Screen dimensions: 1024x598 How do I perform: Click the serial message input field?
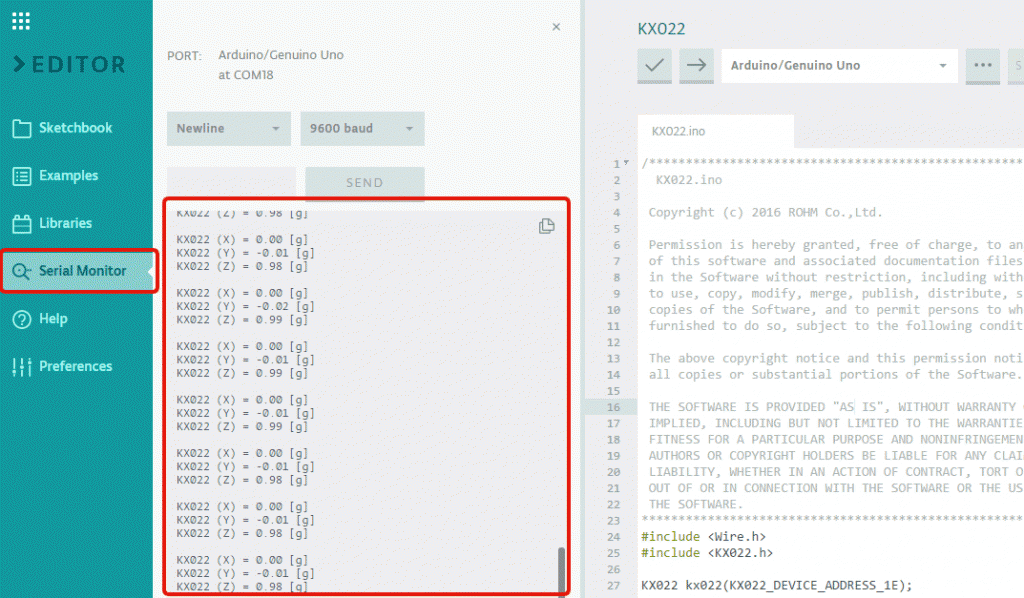pyautogui.click(x=231, y=183)
